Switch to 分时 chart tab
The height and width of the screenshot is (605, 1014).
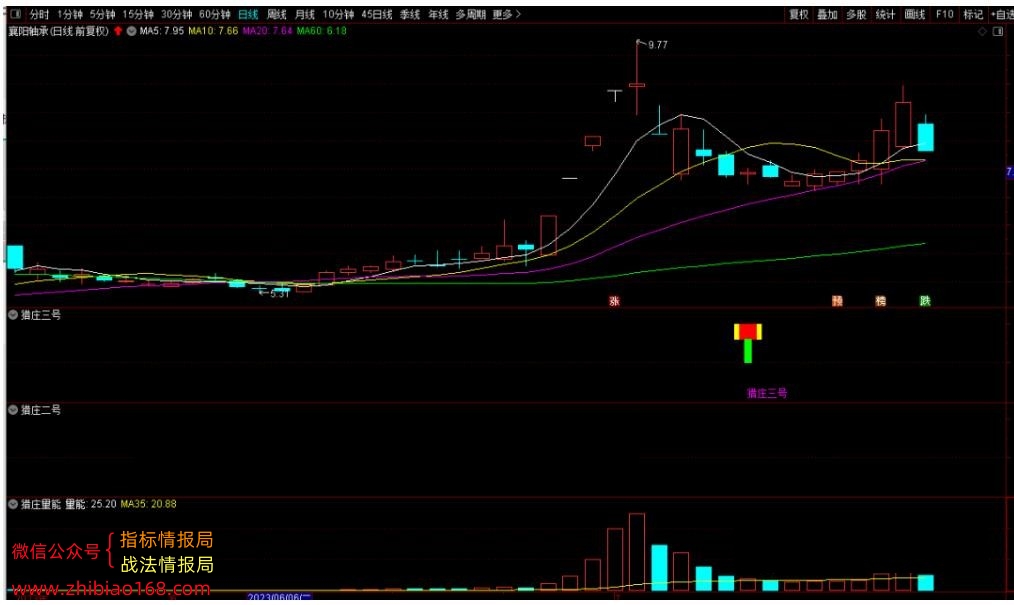pos(39,14)
